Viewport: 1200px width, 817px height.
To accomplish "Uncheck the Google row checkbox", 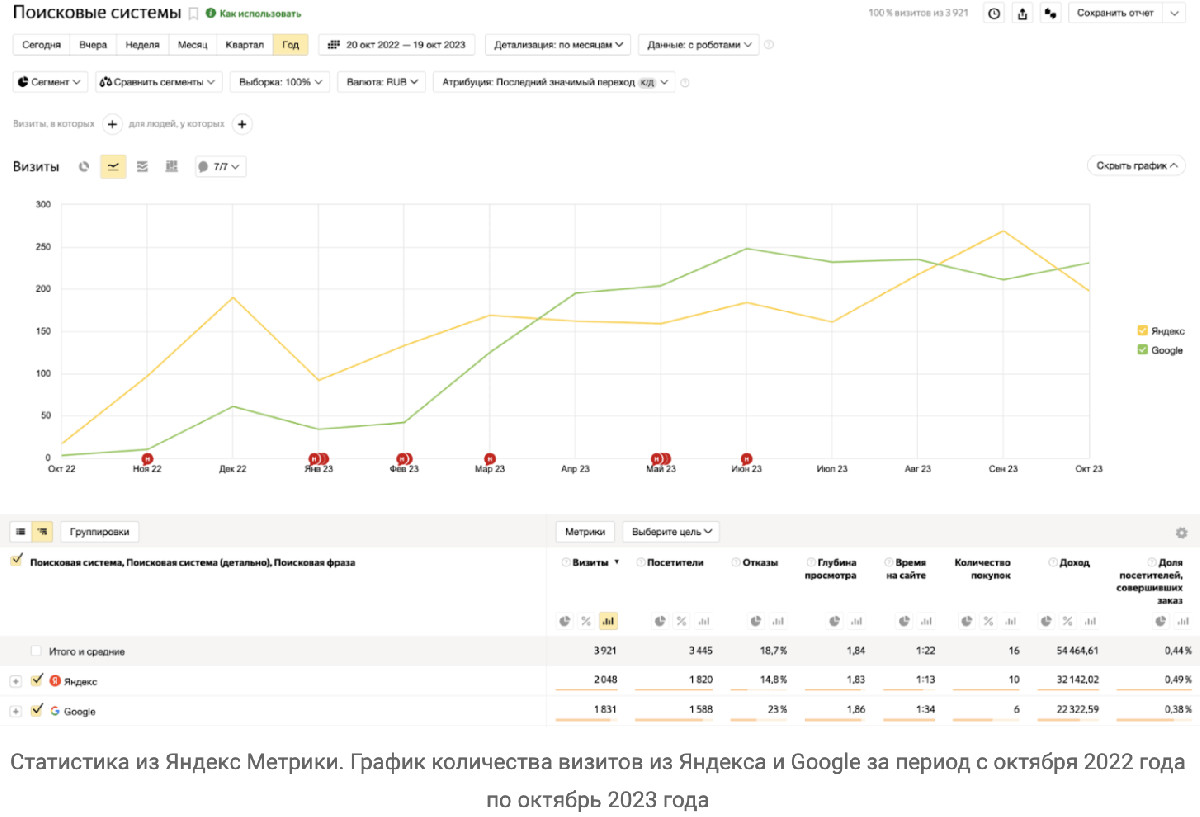I will click(x=37, y=710).
